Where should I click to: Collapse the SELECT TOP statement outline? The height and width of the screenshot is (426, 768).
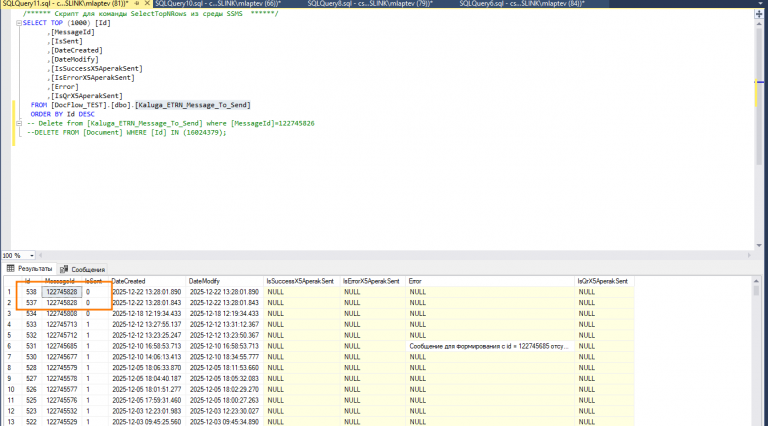pos(17,23)
